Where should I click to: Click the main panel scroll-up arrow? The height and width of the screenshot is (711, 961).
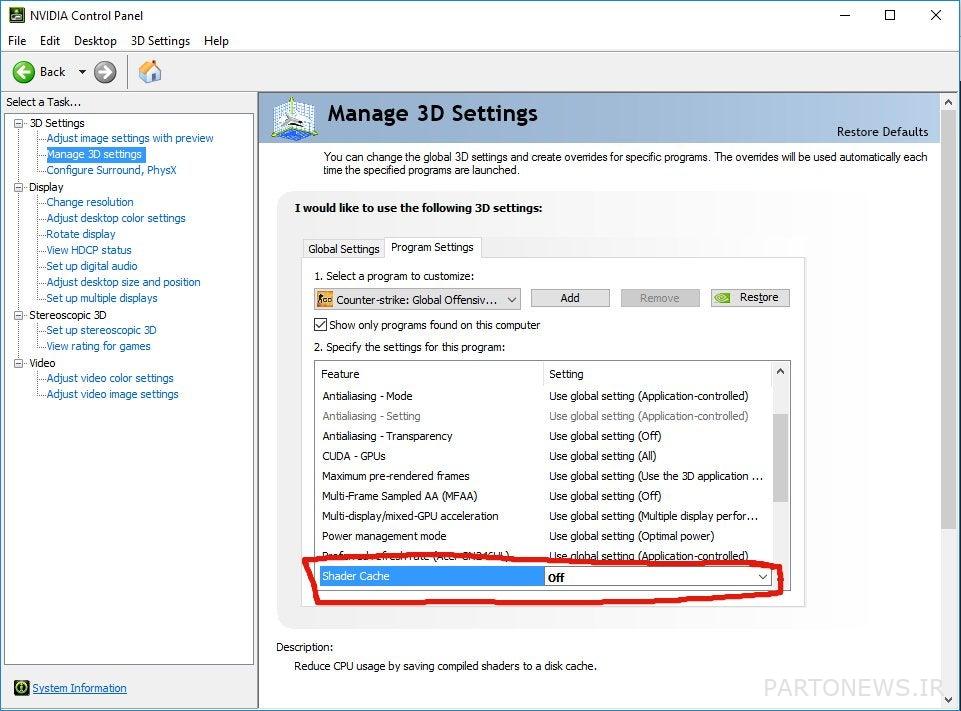click(948, 102)
